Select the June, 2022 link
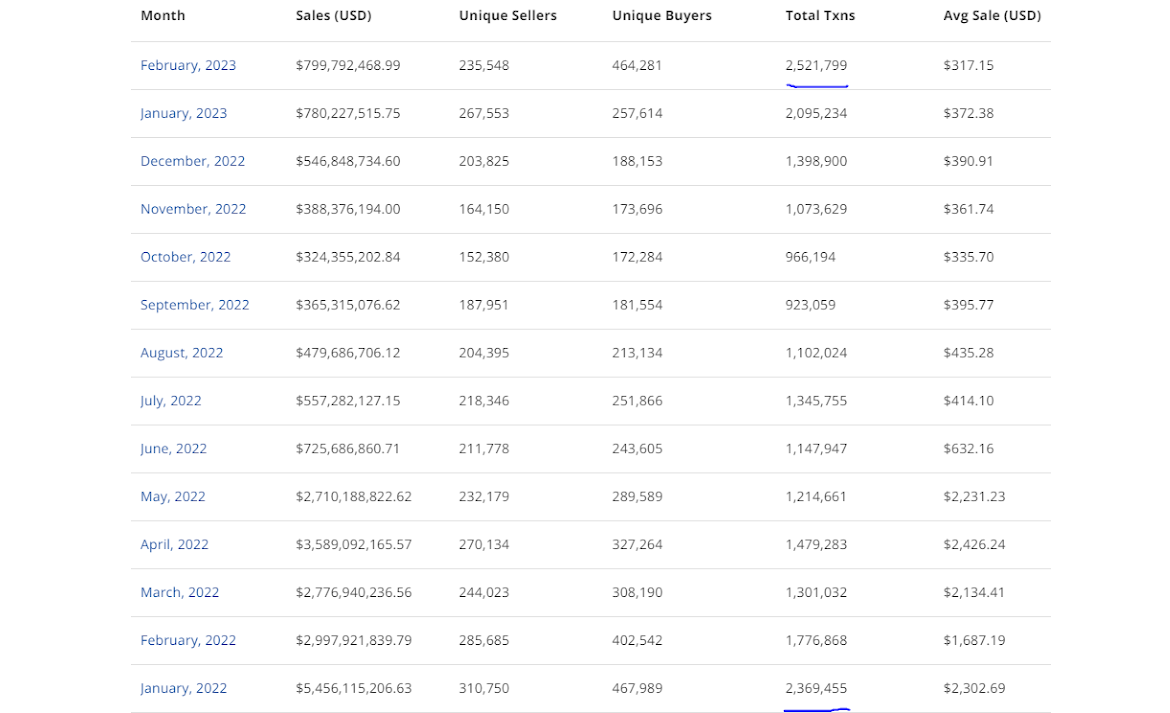The height and width of the screenshot is (713, 1170). (173, 449)
